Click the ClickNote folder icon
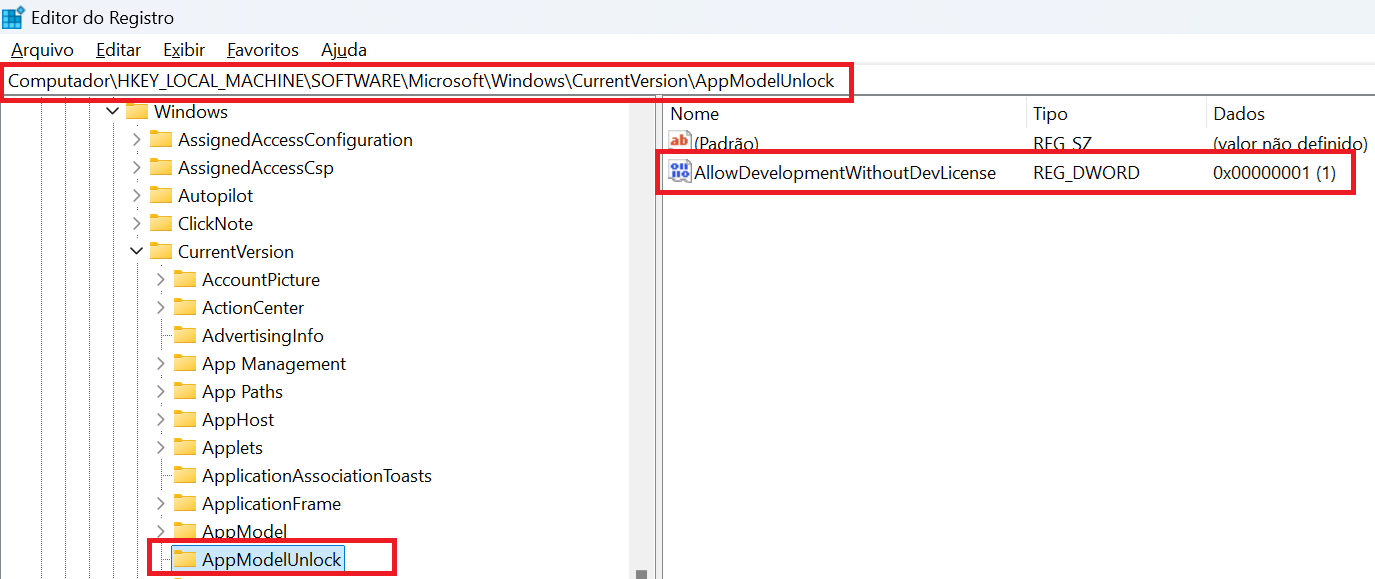This screenshot has width=1375, height=579. (161, 223)
